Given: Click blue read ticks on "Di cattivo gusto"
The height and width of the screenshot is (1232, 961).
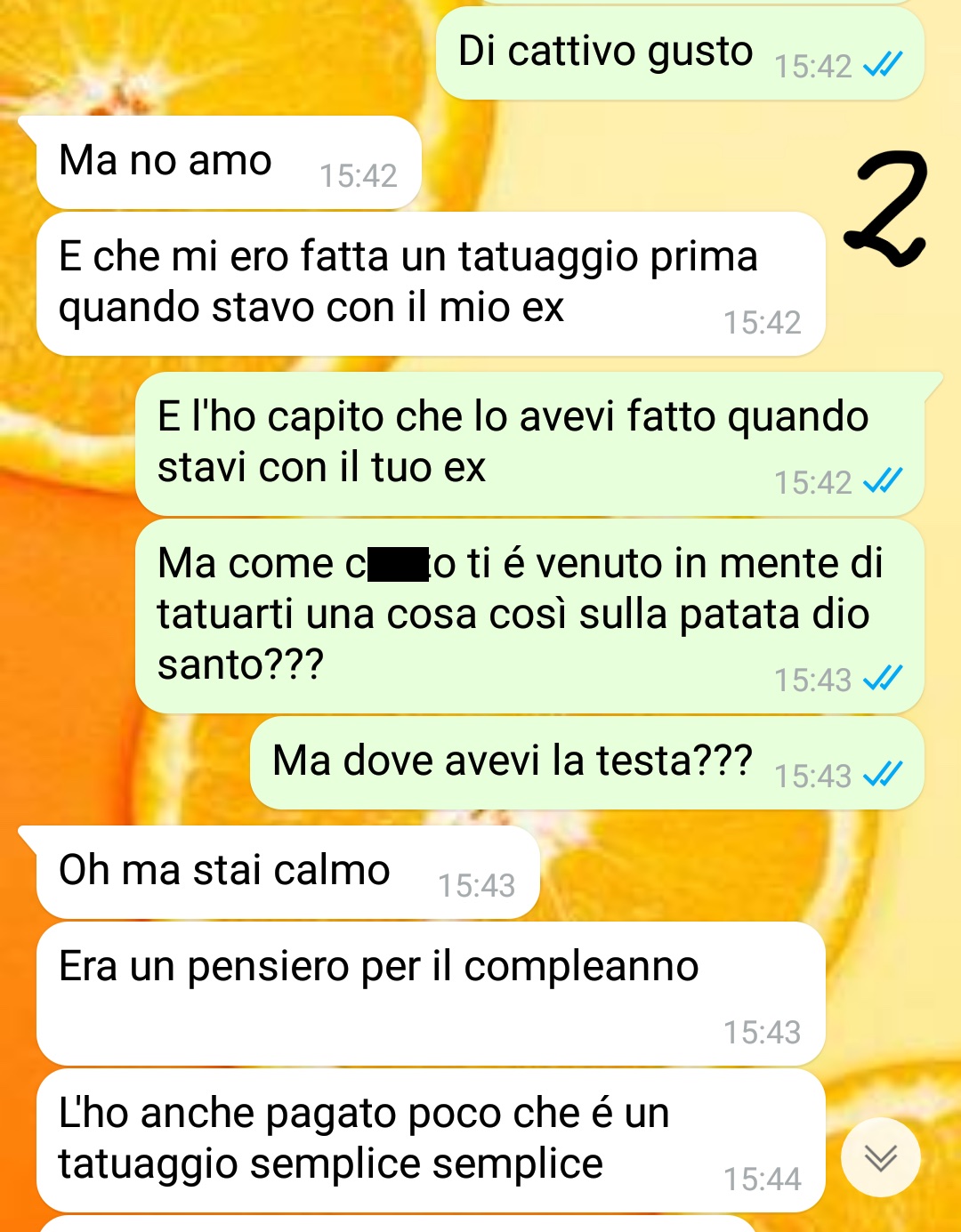Looking at the screenshot, I should tap(883, 65).
